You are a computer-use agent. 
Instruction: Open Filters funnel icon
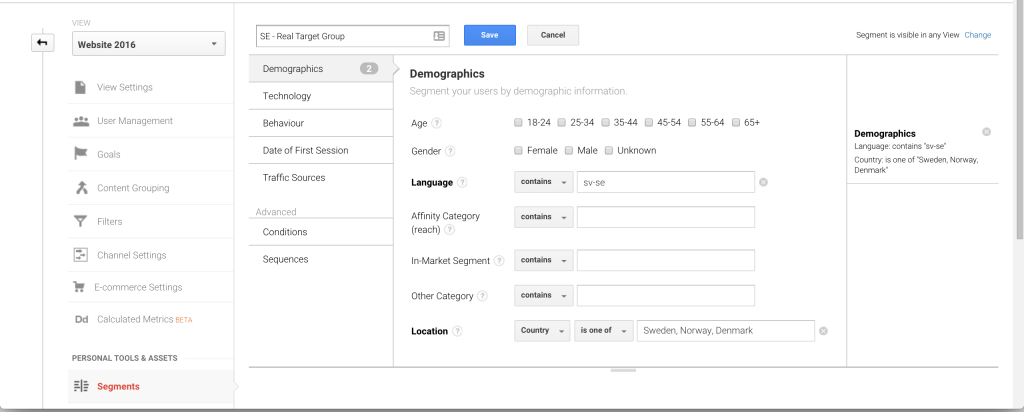tap(80, 221)
